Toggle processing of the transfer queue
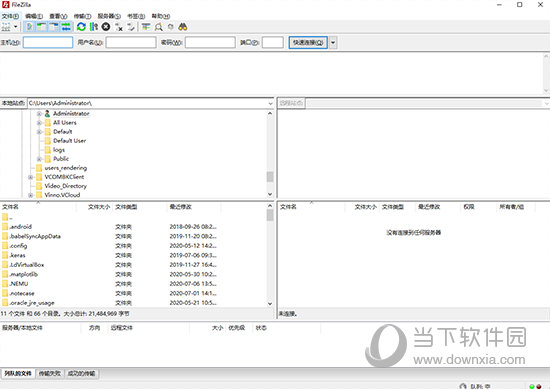Screen dimensions: 550x389 [94, 27]
